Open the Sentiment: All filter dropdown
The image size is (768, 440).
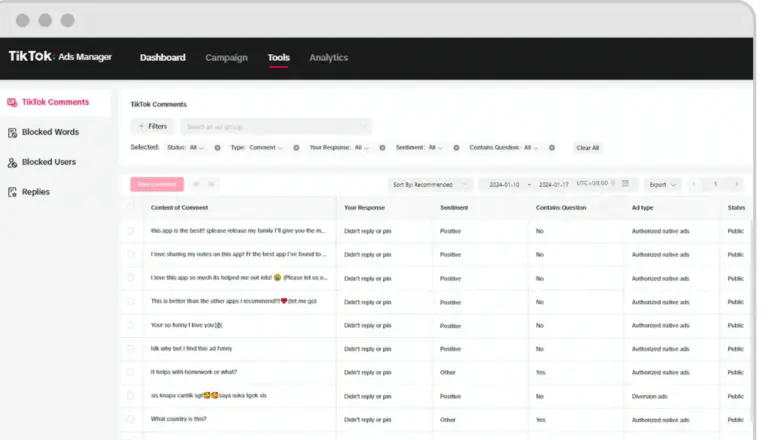[419, 147]
